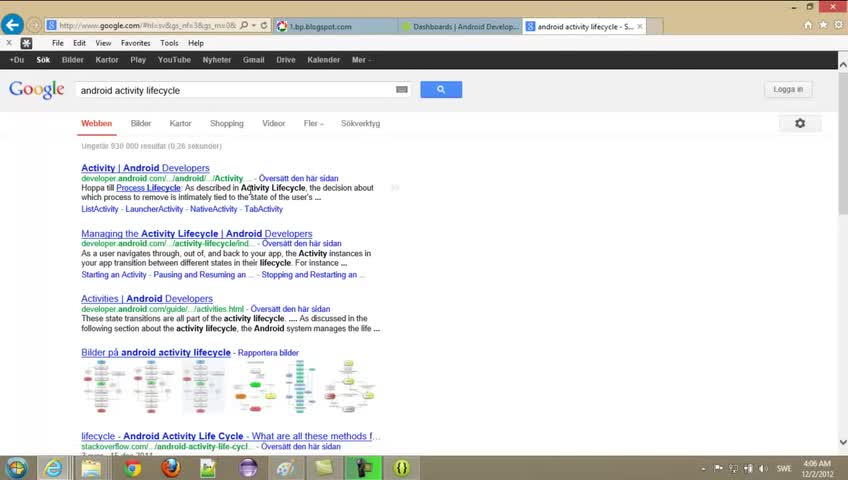Open the search settings gear
Screen dimensions: 848x480
[800, 123]
